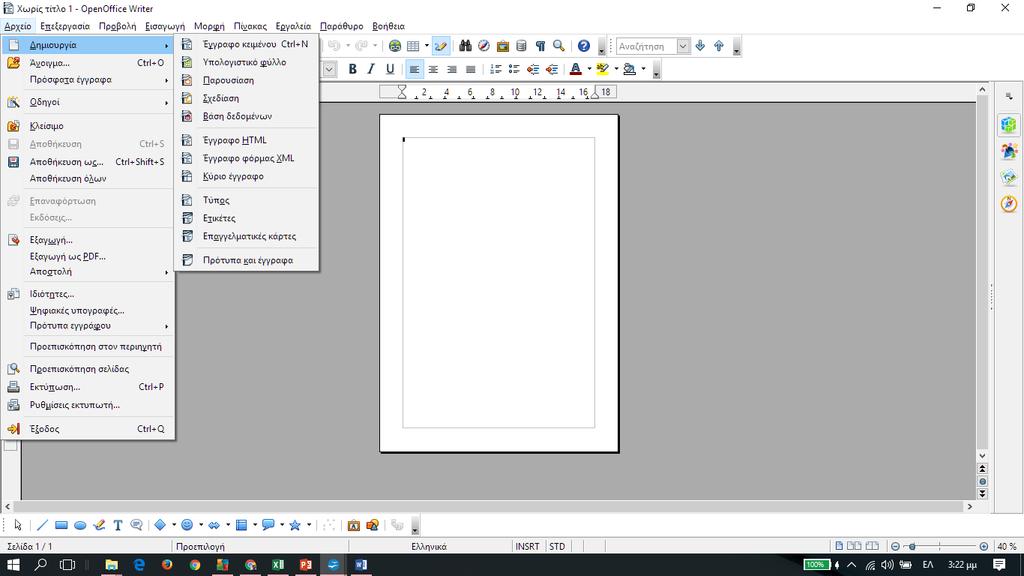The image size is (1024, 576).
Task: Open Excel from the Windows taskbar
Action: tap(278, 564)
